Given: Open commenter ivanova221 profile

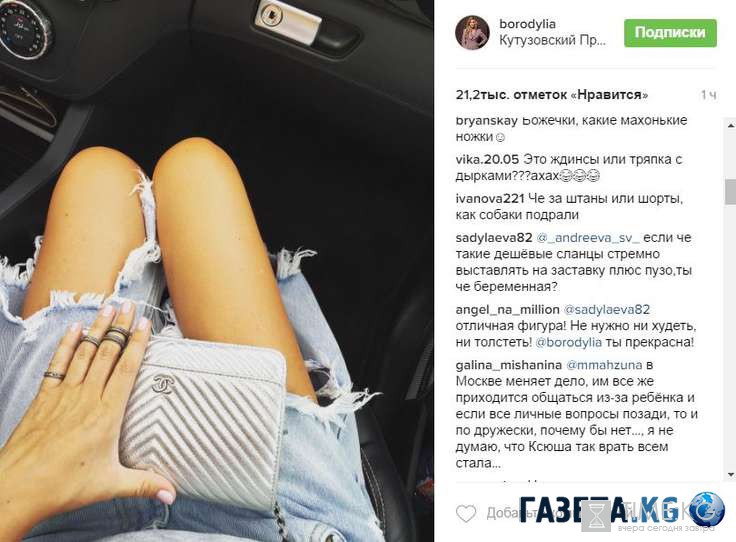Looking at the screenshot, I should click(490, 199).
